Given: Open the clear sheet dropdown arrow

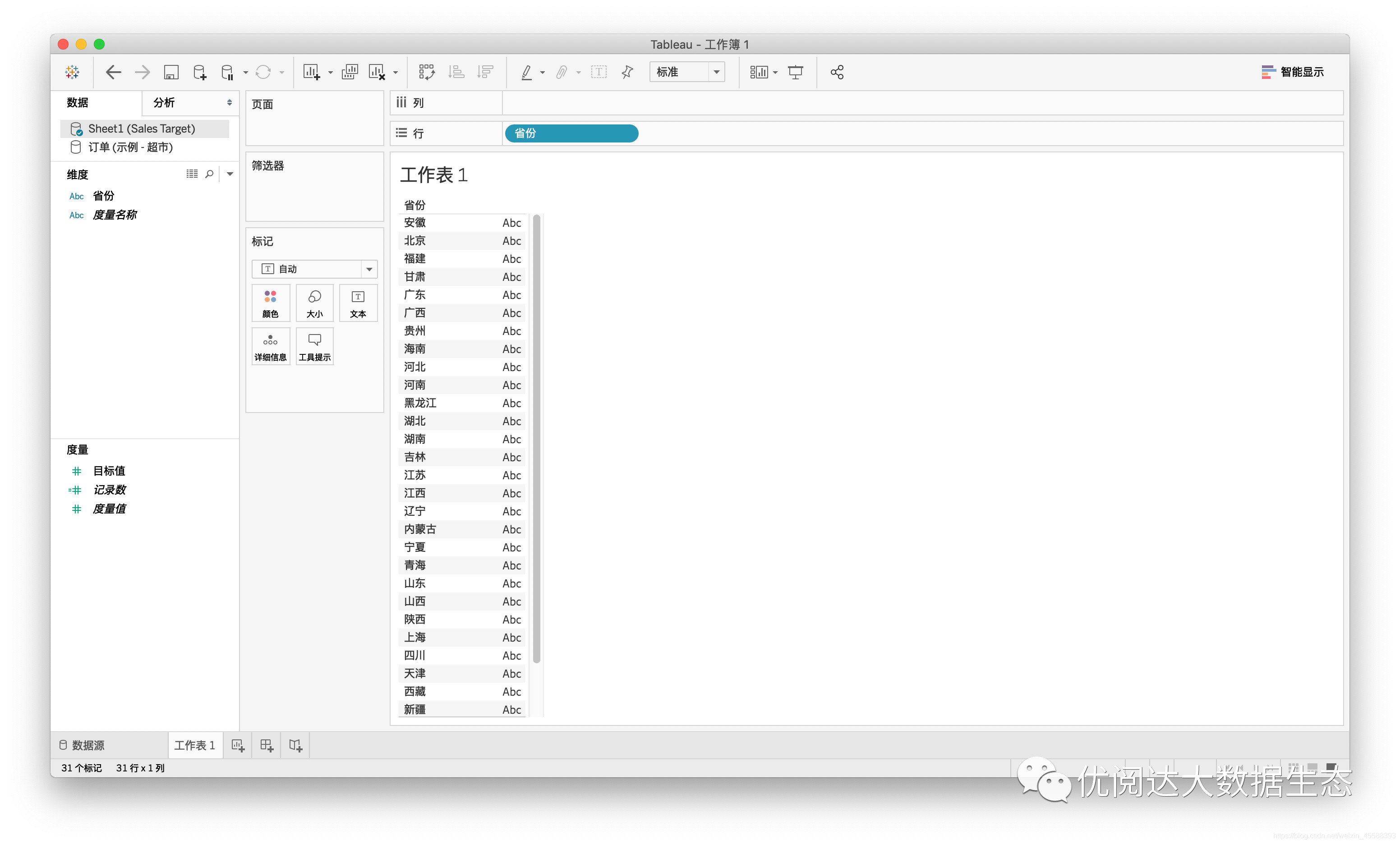Looking at the screenshot, I should pyautogui.click(x=396, y=73).
